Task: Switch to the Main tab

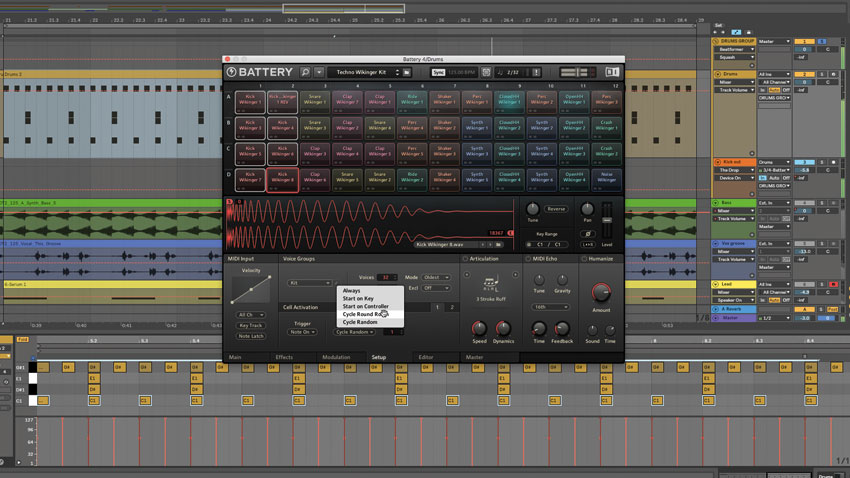Action: [x=235, y=357]
